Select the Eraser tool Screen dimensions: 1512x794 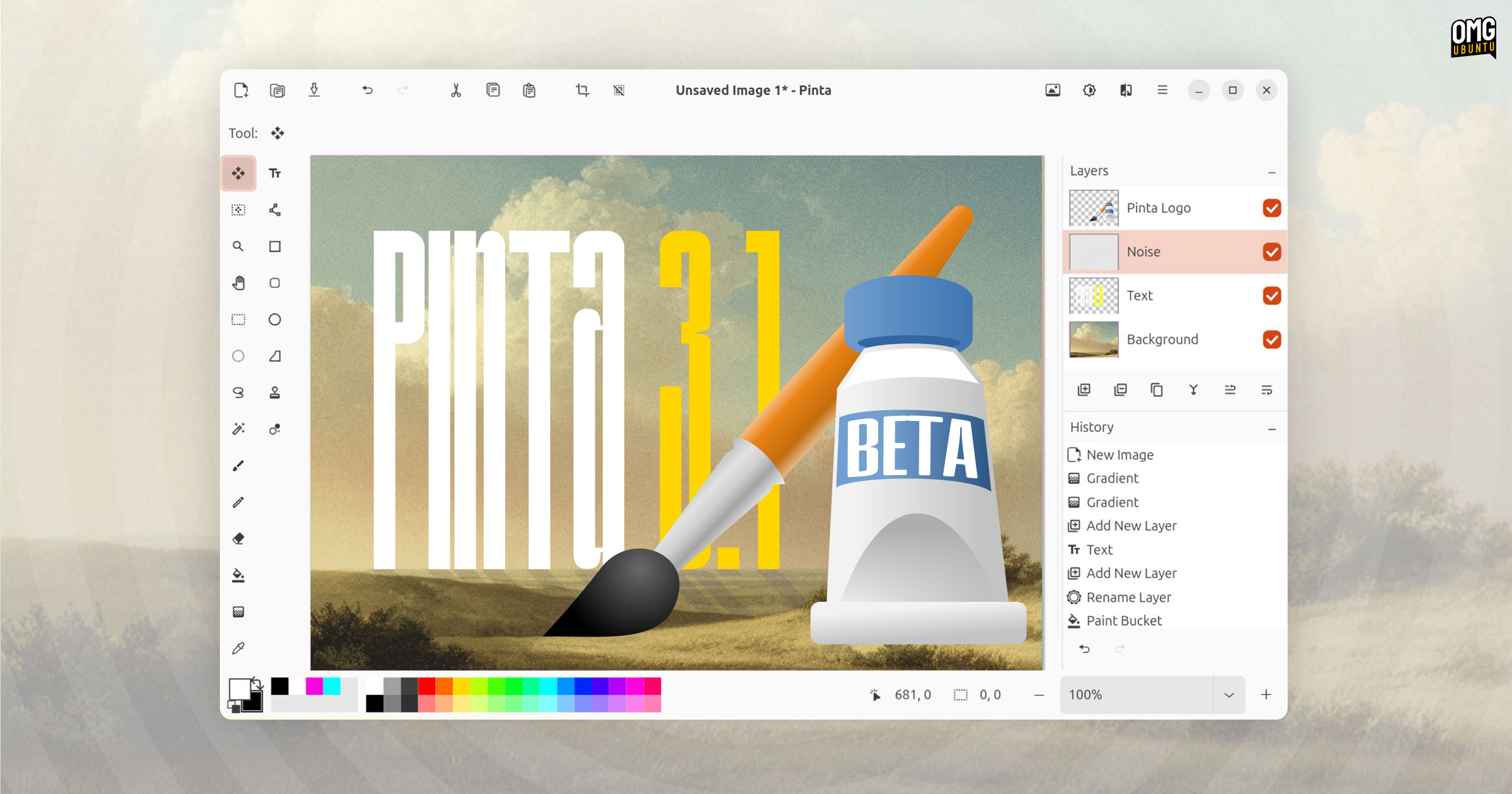[239, 539]
